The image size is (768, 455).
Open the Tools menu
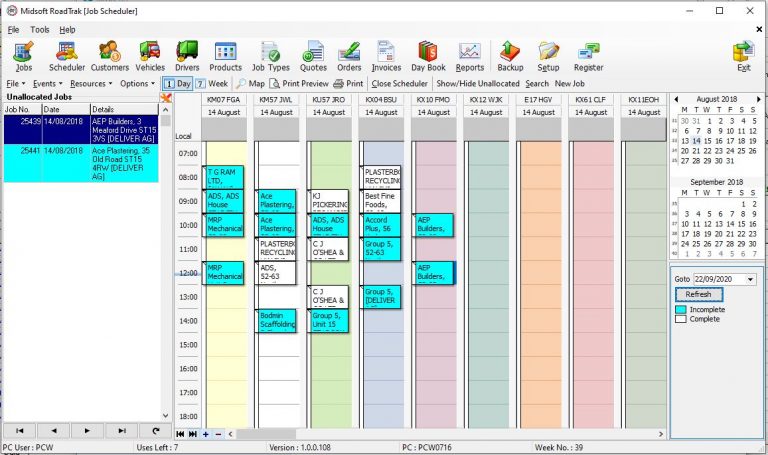coord(40,30)
